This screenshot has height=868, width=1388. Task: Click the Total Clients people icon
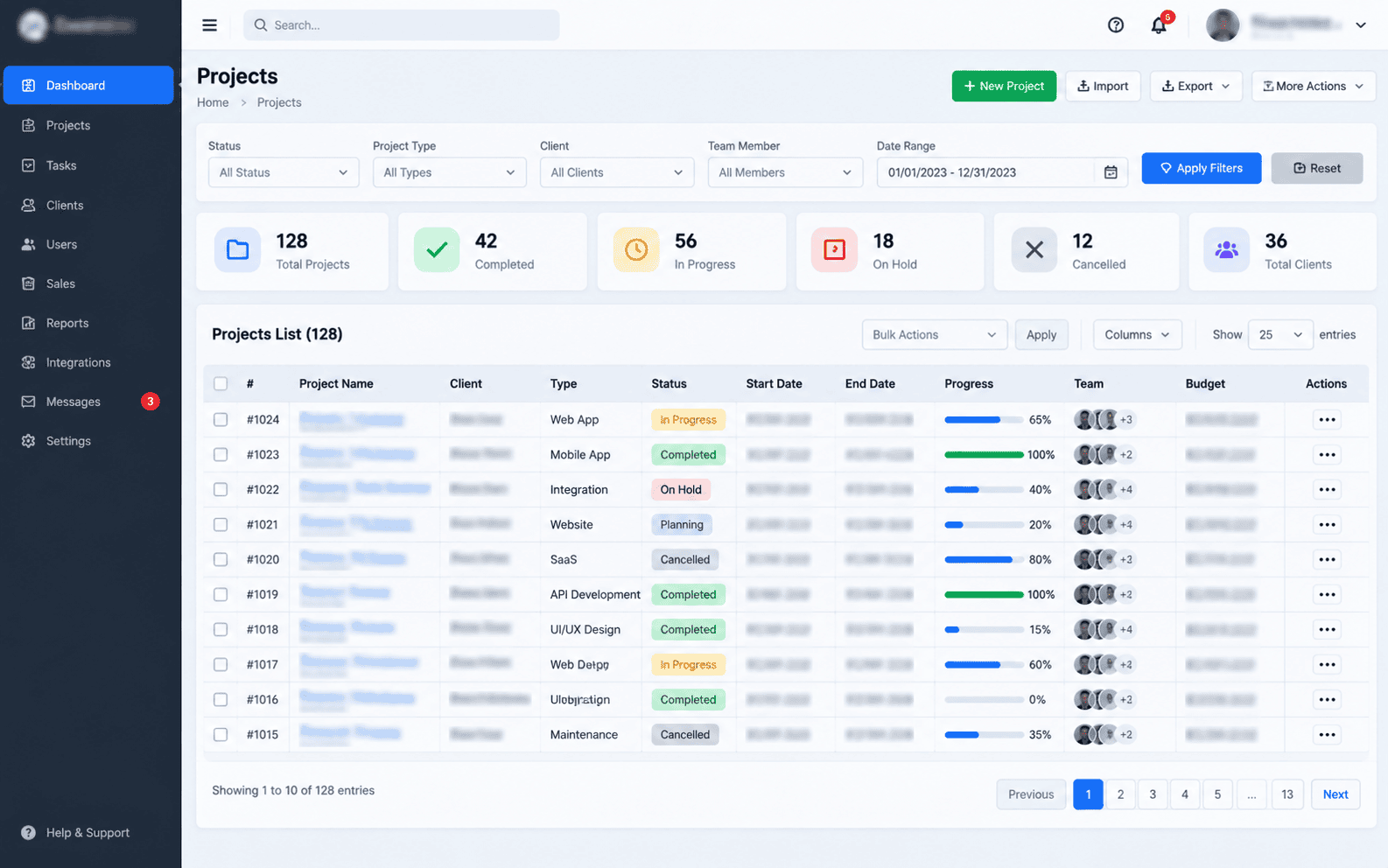coord(1227,250)
